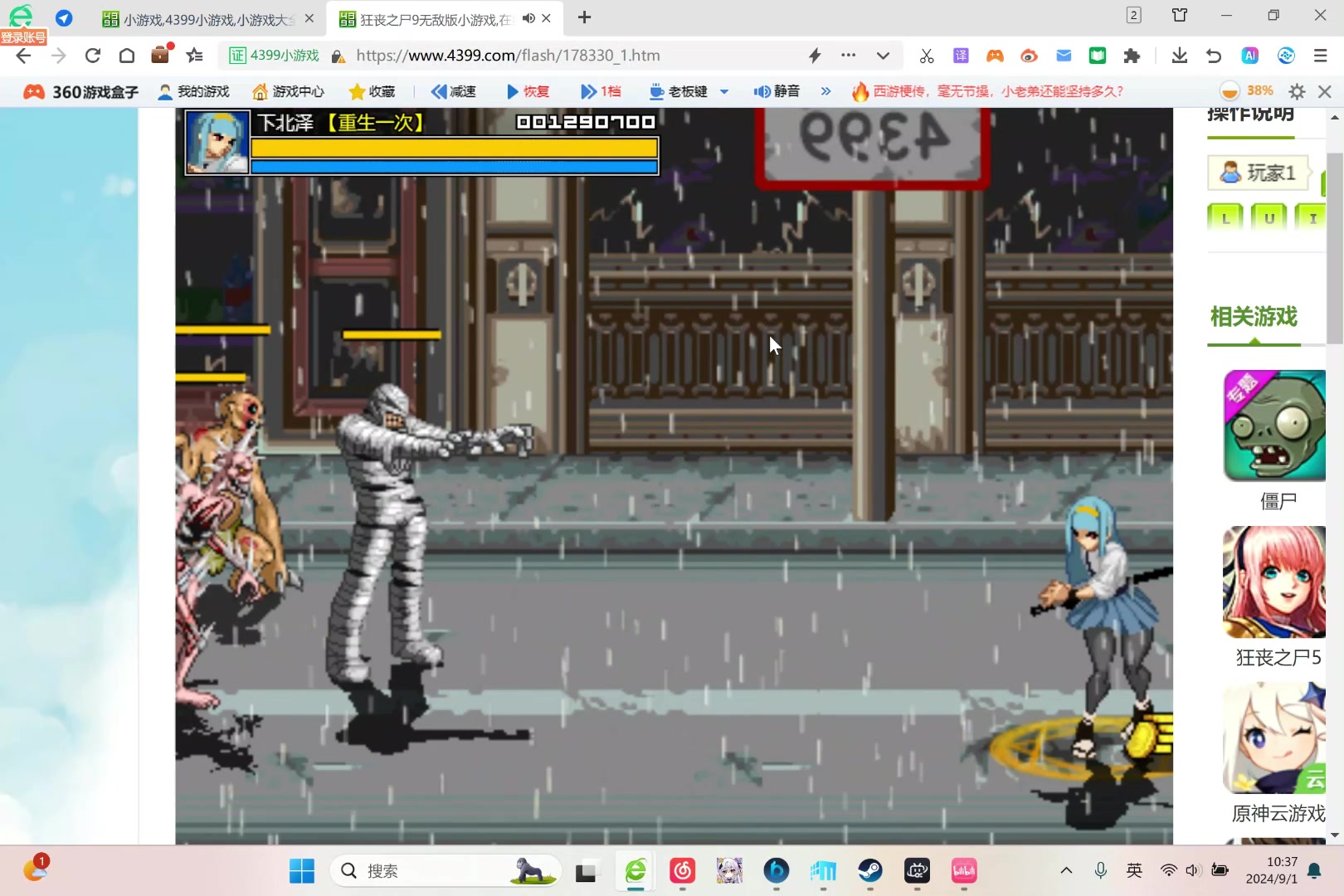
Task: Open the 狂丧之尸5 game thumbnail
Action: [1274, 582]
